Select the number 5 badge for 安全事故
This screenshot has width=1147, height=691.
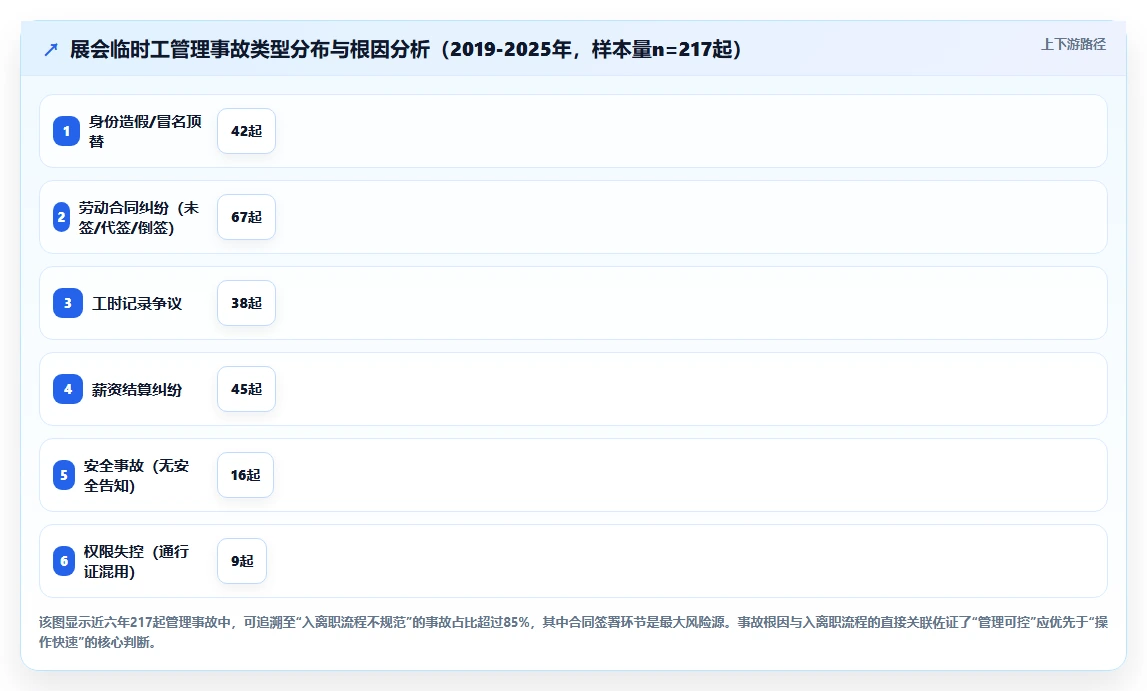pyautogui.click(x=64, y=475)
